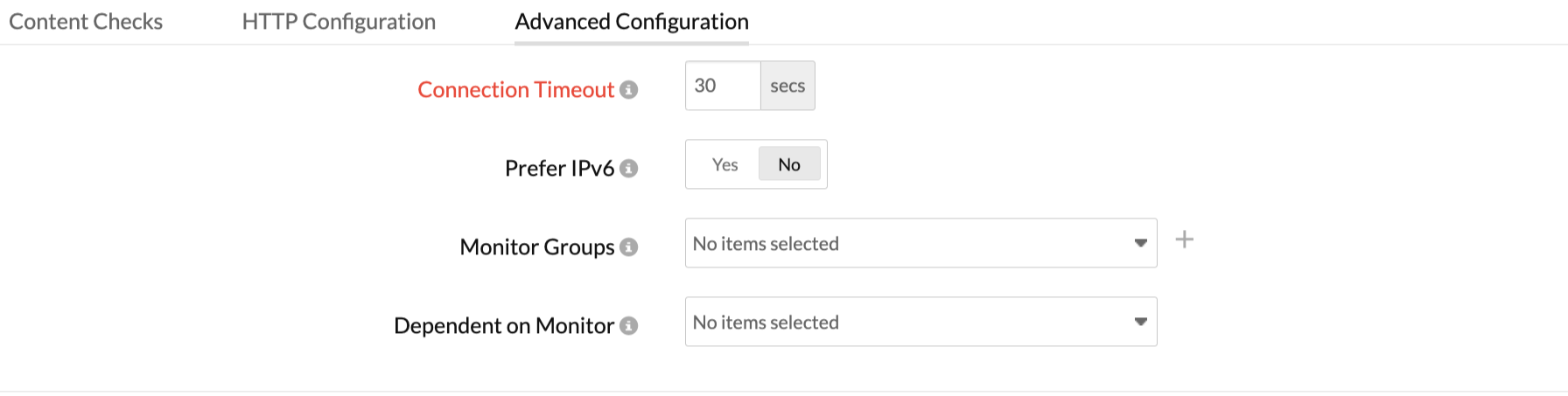
Task: Click the Dependent on Monitor label text
Action: [503, 326]
